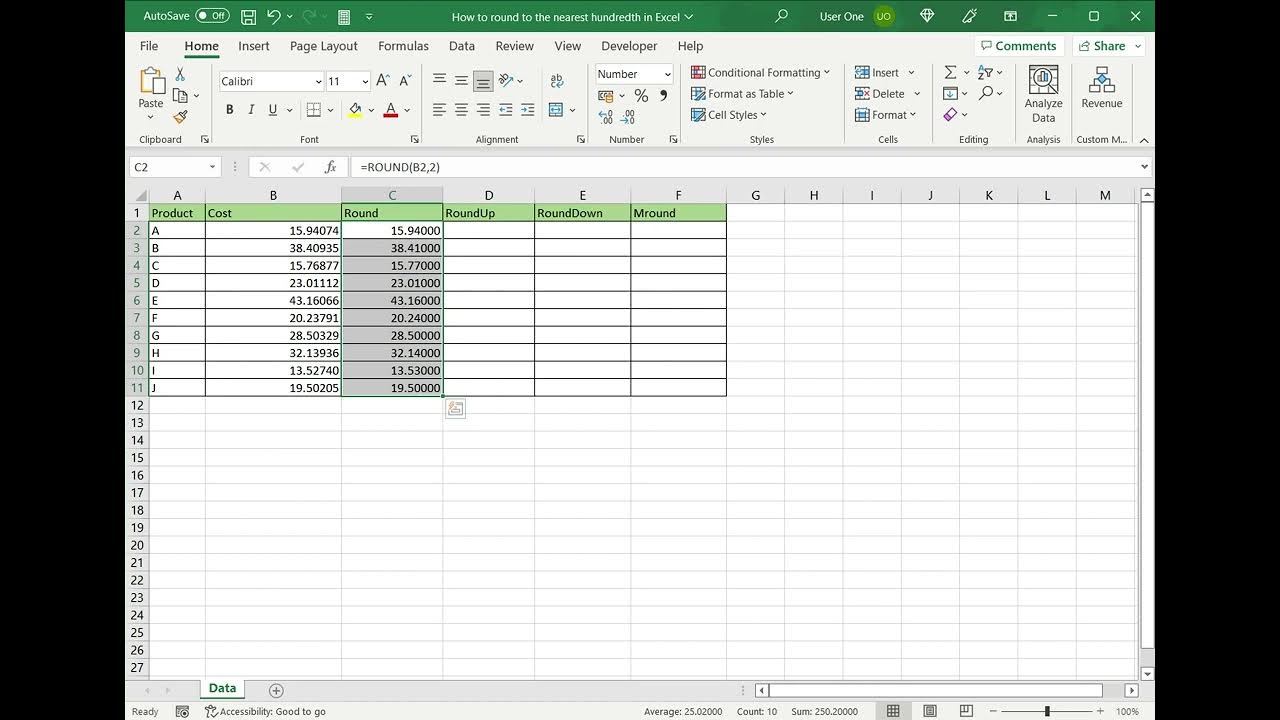Screen dimensions: 1280x720
Task: Click Decrease Indent icon
Action: (506, 110)
